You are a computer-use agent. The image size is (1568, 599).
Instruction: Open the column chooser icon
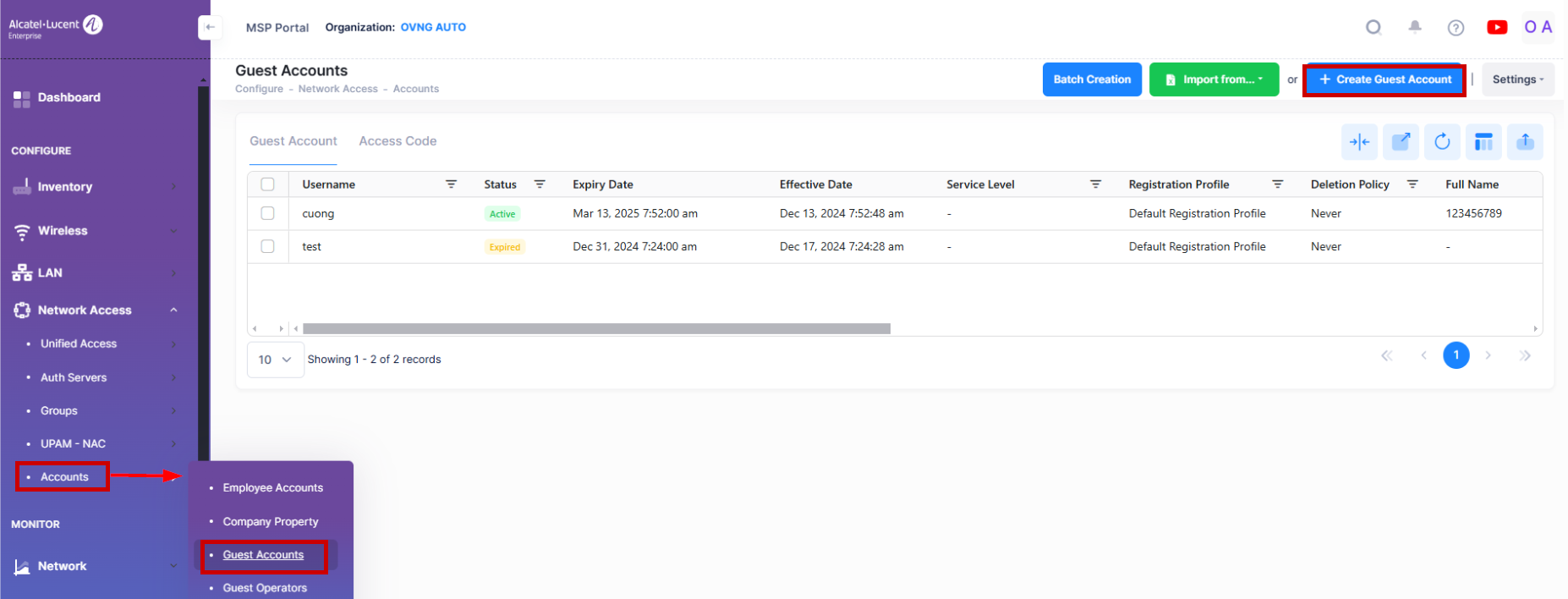pos(1483,142)
